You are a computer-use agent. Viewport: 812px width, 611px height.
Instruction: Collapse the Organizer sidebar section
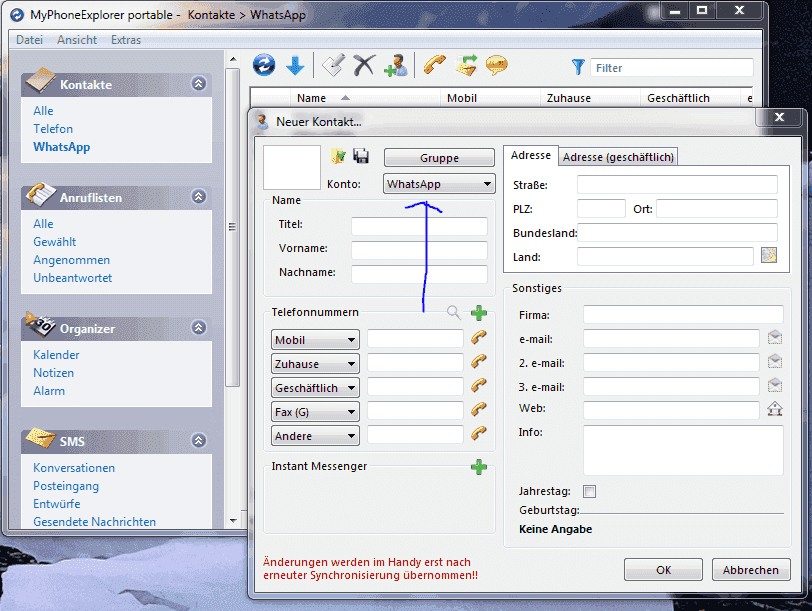coord(199,328)
